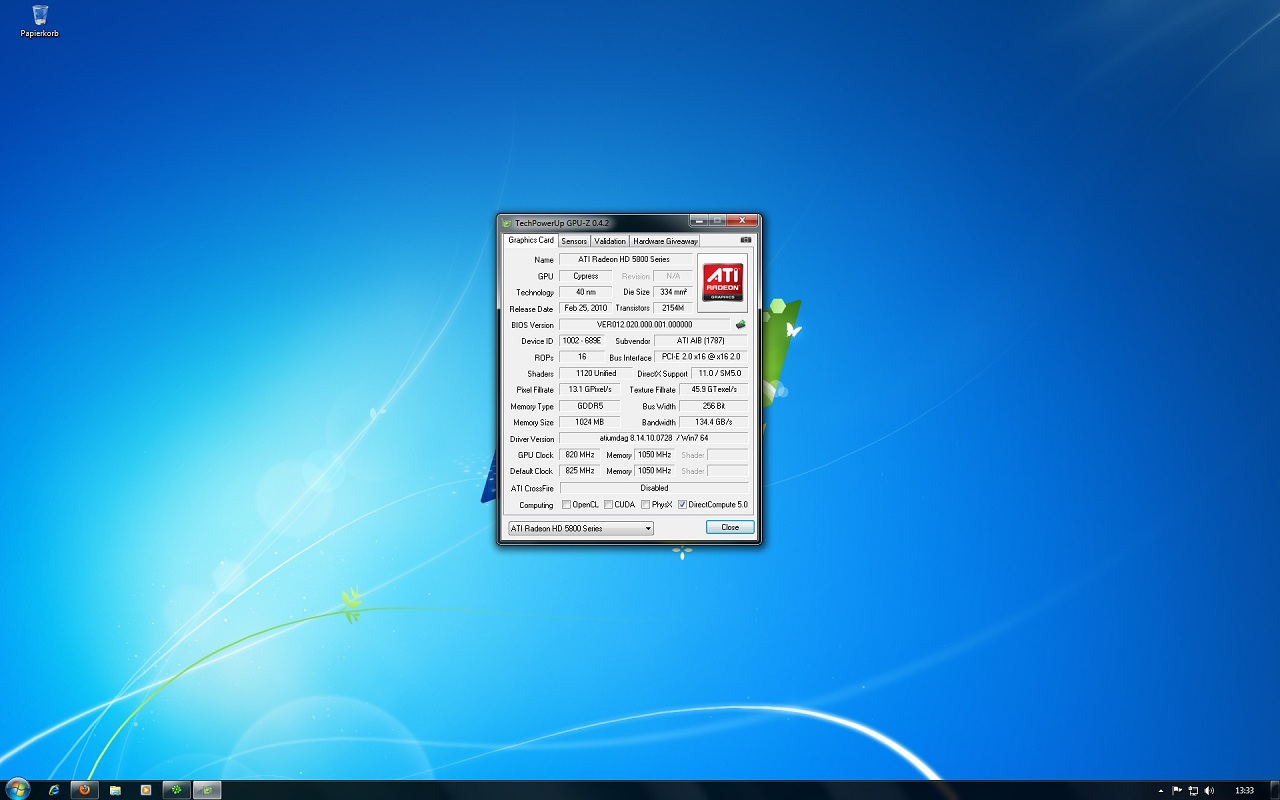
Task: Click the Texture Fillrate 45.9 GTexel/s
Action: [714, 390]
